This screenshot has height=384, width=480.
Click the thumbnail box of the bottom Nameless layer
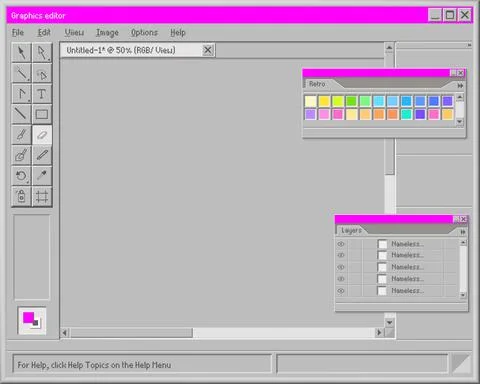[x=382, y=291]
